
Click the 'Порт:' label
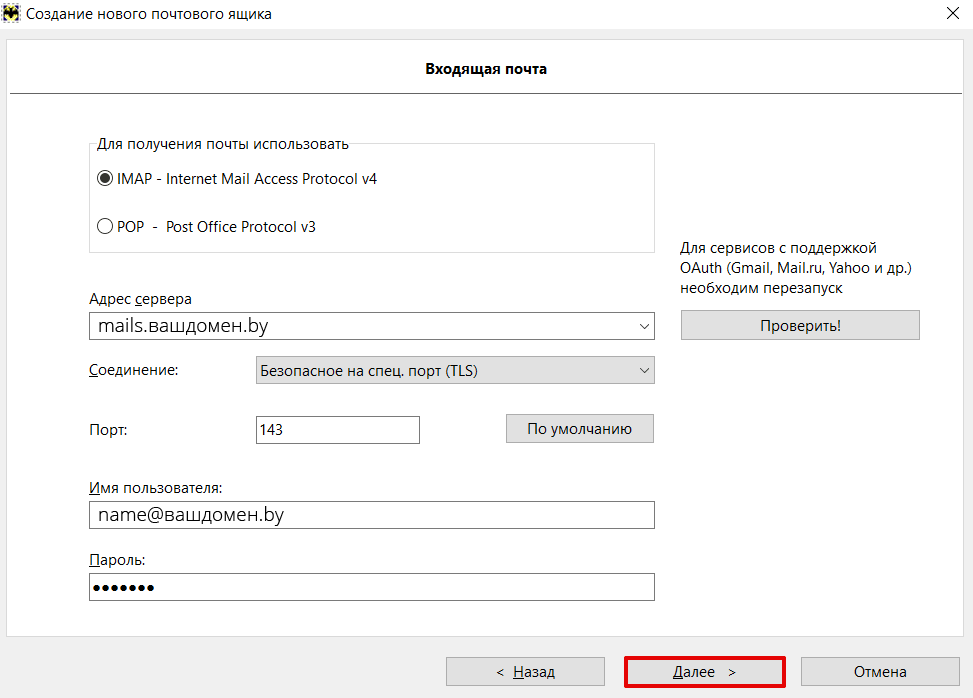pyautogui.click(x=108, y=430)
